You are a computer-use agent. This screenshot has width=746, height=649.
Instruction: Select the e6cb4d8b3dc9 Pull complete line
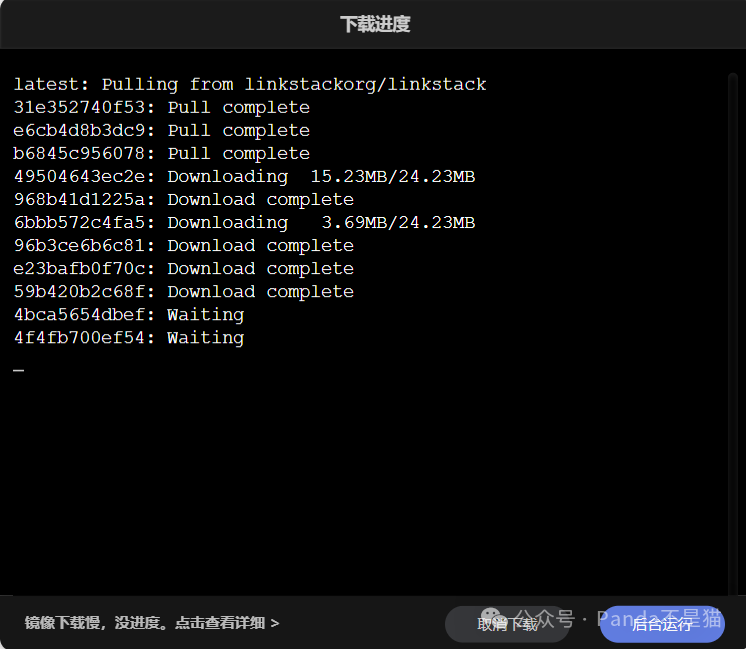[x=161, y=130]
